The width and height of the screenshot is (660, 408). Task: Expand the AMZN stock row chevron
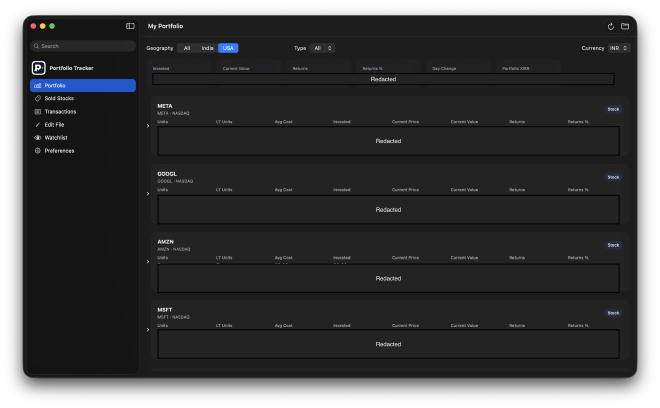click(148, 261)
